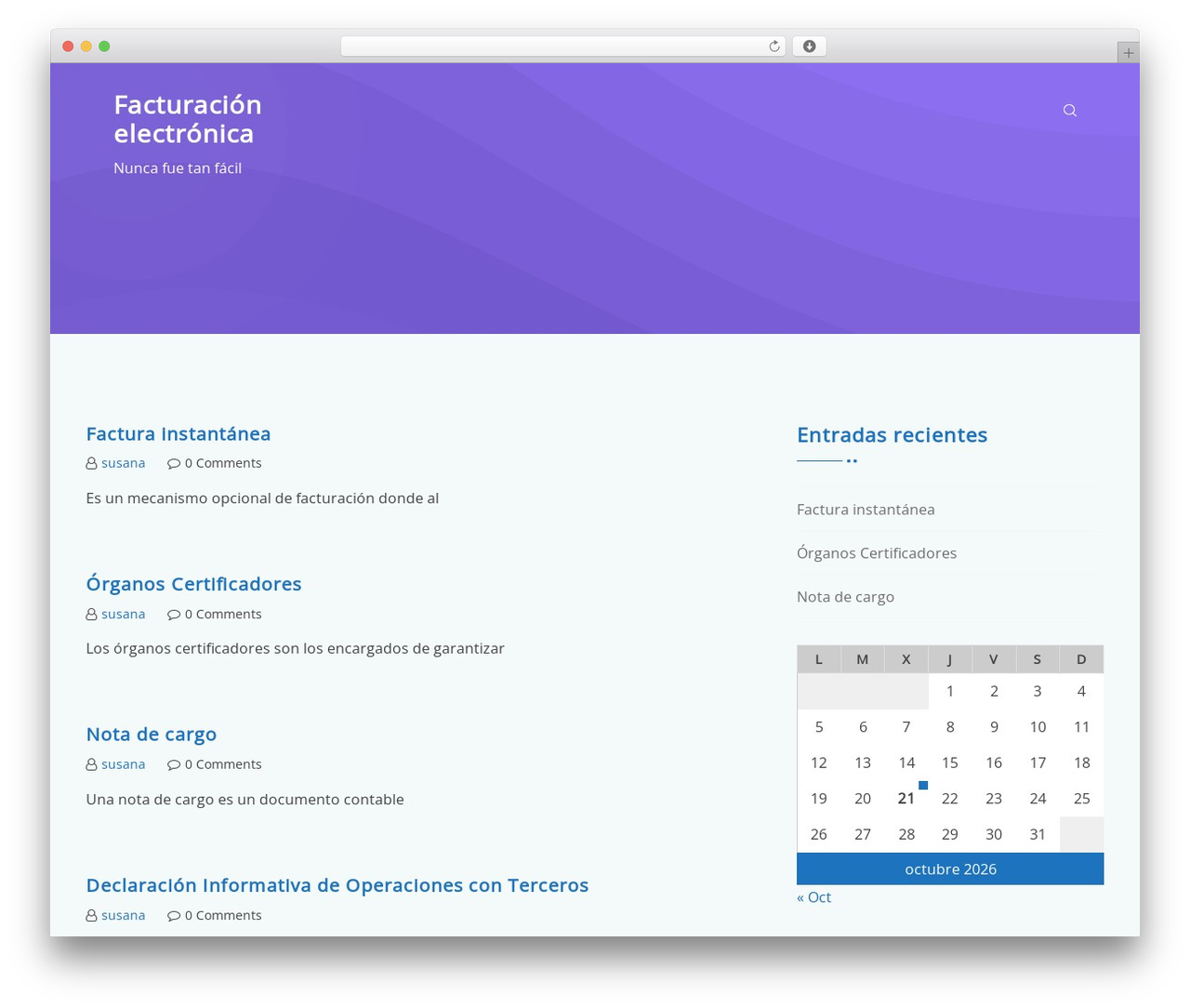Open the Nota de cargo post title
Image resolution: width=1190 pixels, height=1008 pixels.
pos(151,735)
